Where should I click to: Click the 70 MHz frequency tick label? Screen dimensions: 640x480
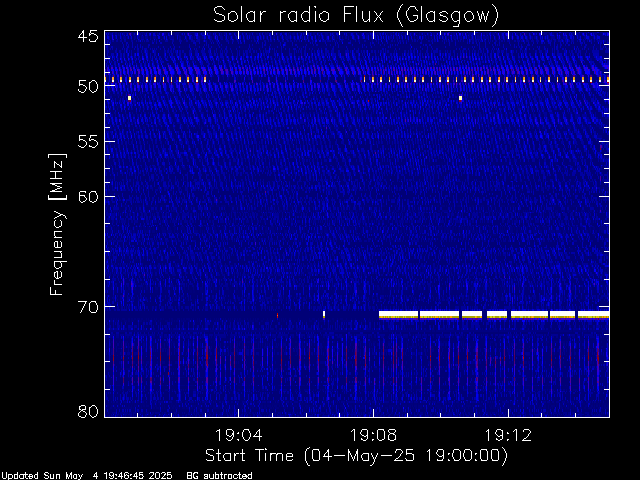(x=88, y=307)
